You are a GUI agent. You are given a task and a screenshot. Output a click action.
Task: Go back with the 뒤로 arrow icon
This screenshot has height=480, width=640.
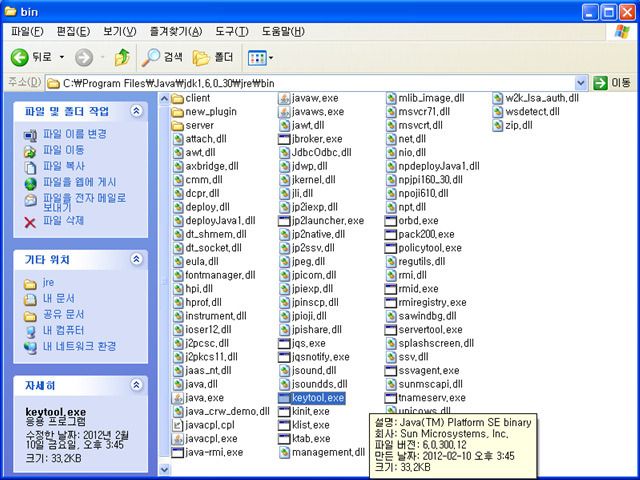(x=19, y=58)
